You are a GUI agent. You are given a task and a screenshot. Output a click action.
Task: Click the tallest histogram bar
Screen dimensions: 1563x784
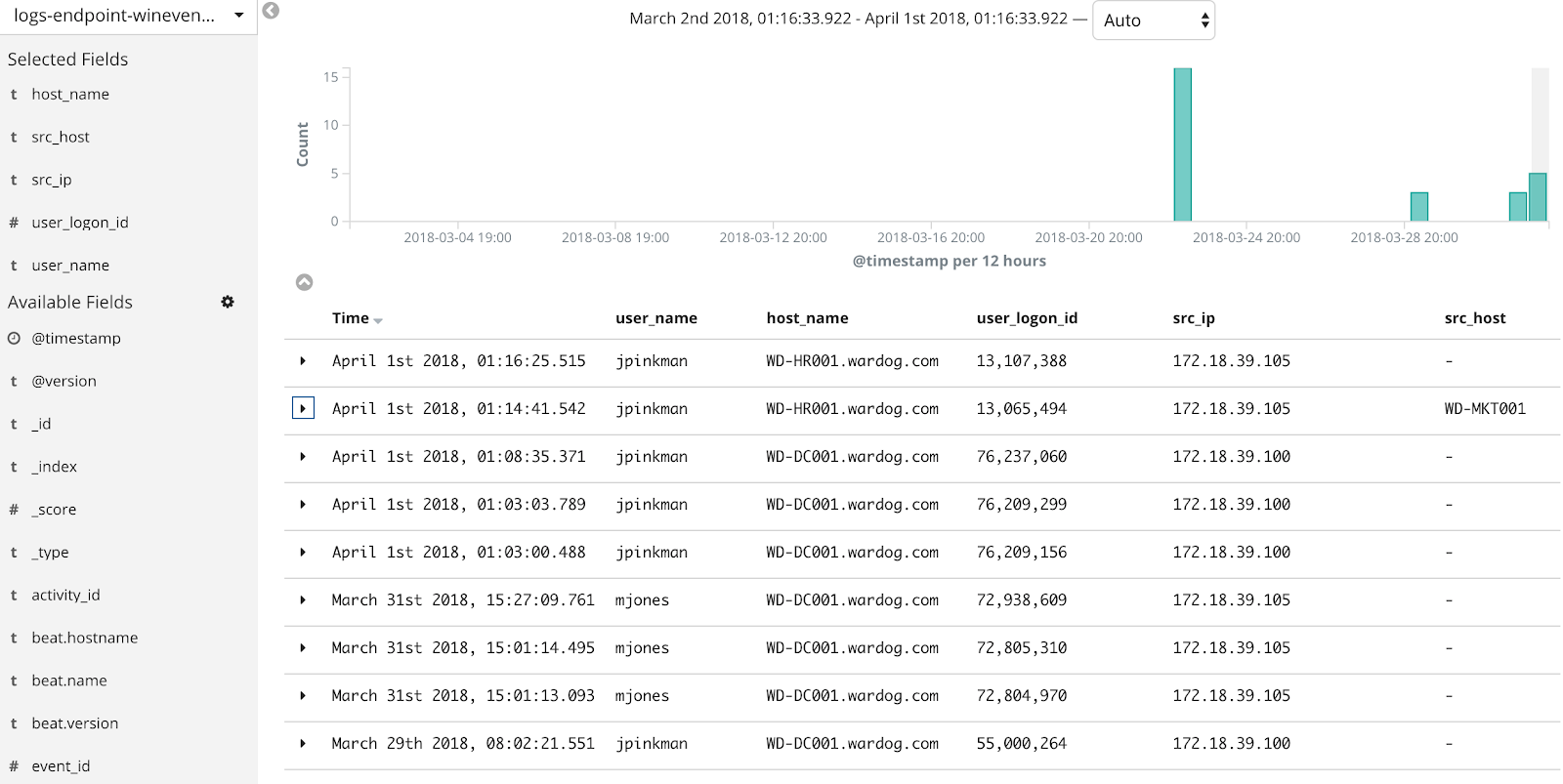coord(1182,144)
